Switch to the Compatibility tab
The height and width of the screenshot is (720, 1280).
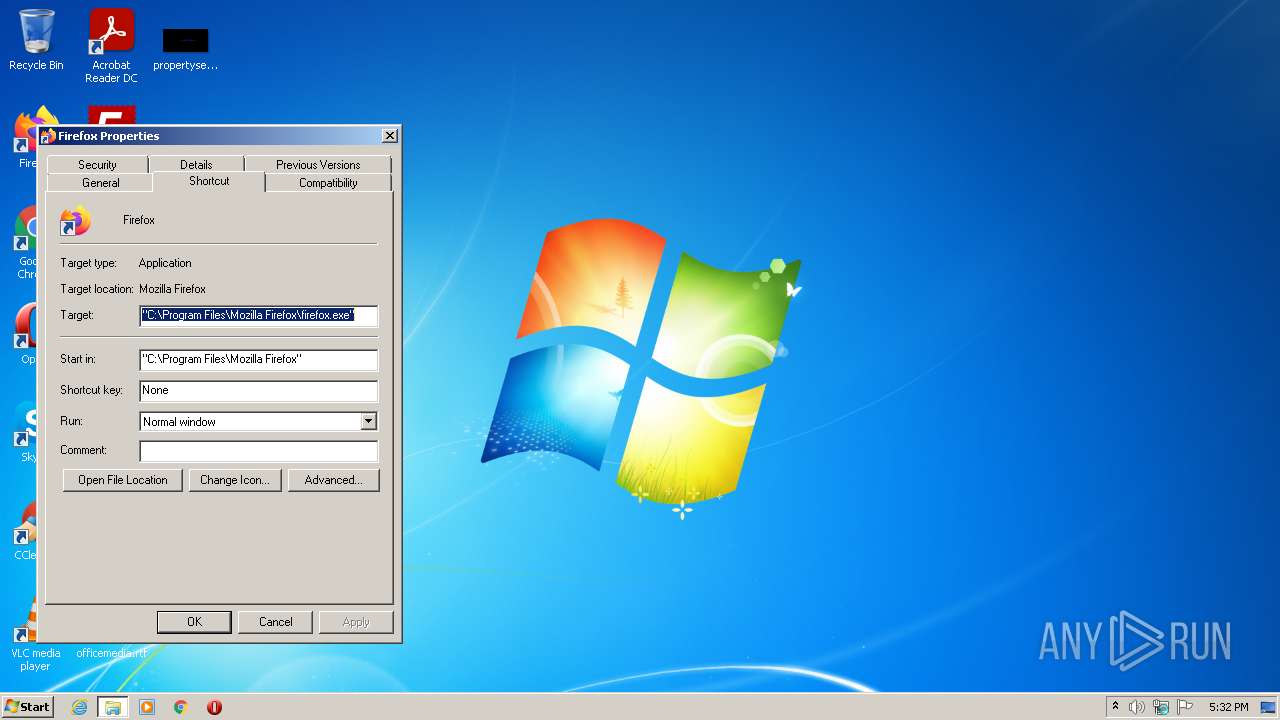point(328,183)
